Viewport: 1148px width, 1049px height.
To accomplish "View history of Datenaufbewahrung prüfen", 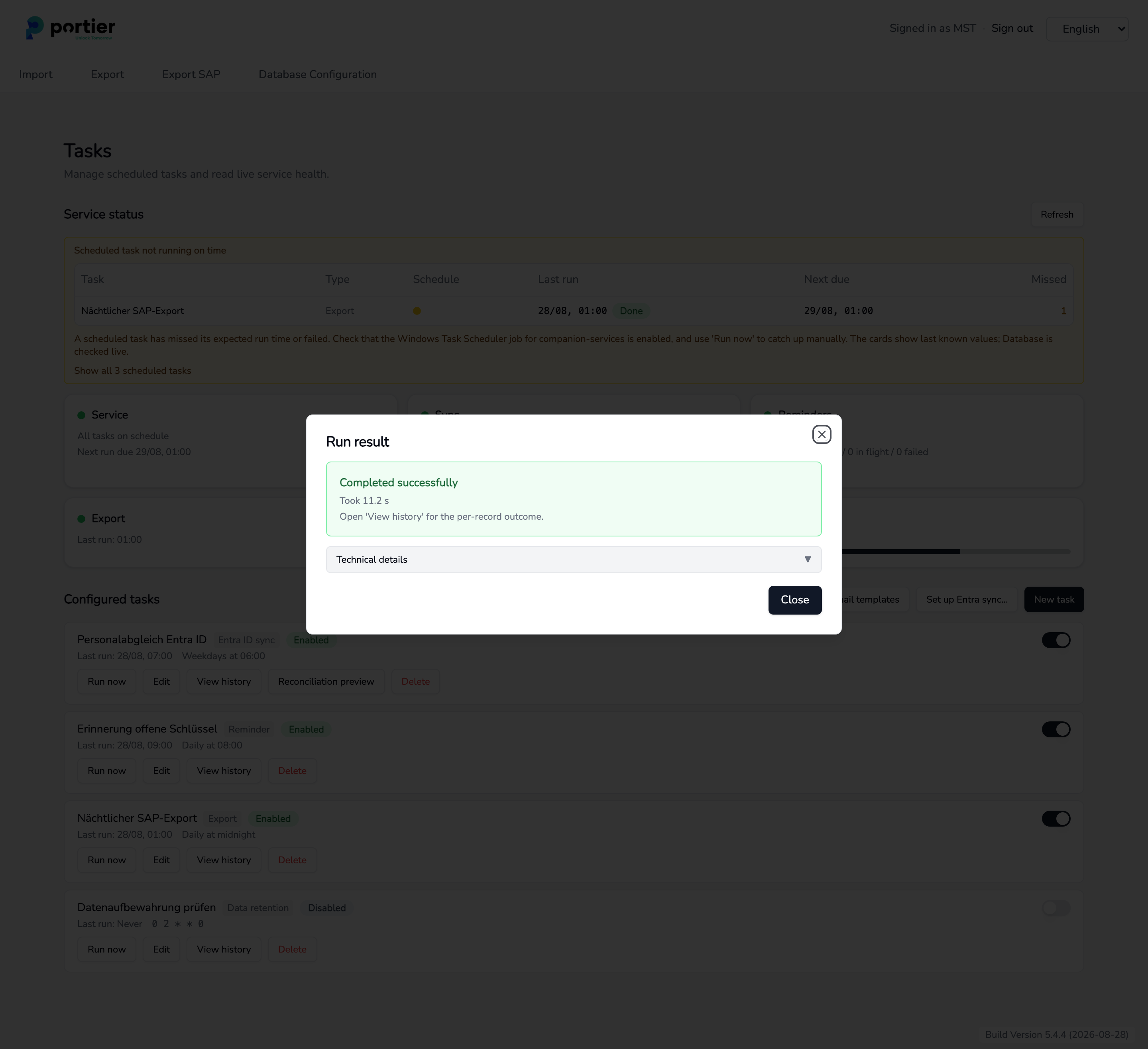I will (224, 949).
